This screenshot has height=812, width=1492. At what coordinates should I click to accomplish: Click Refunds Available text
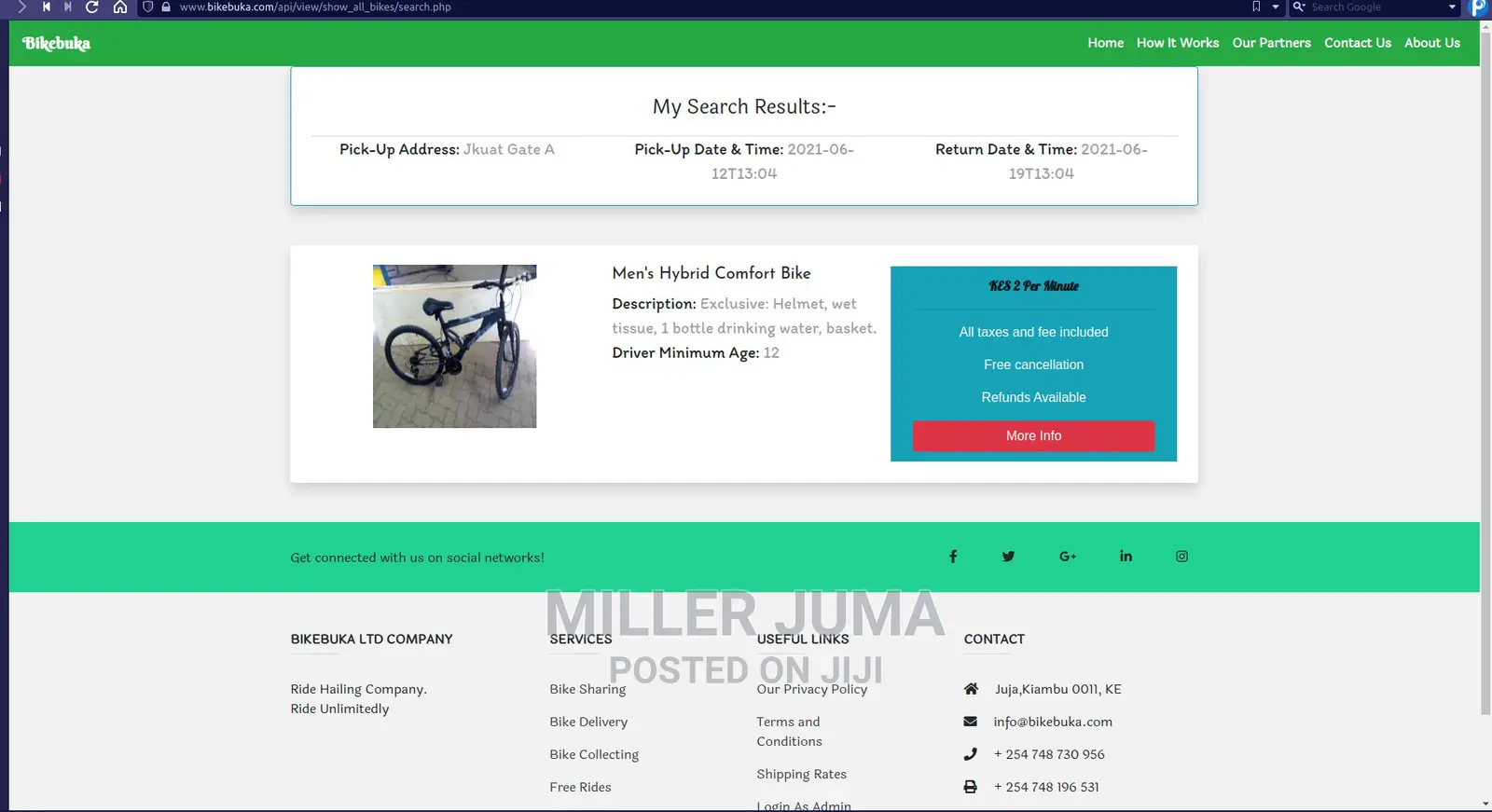pyautogui.click(x=1033, y=397)
